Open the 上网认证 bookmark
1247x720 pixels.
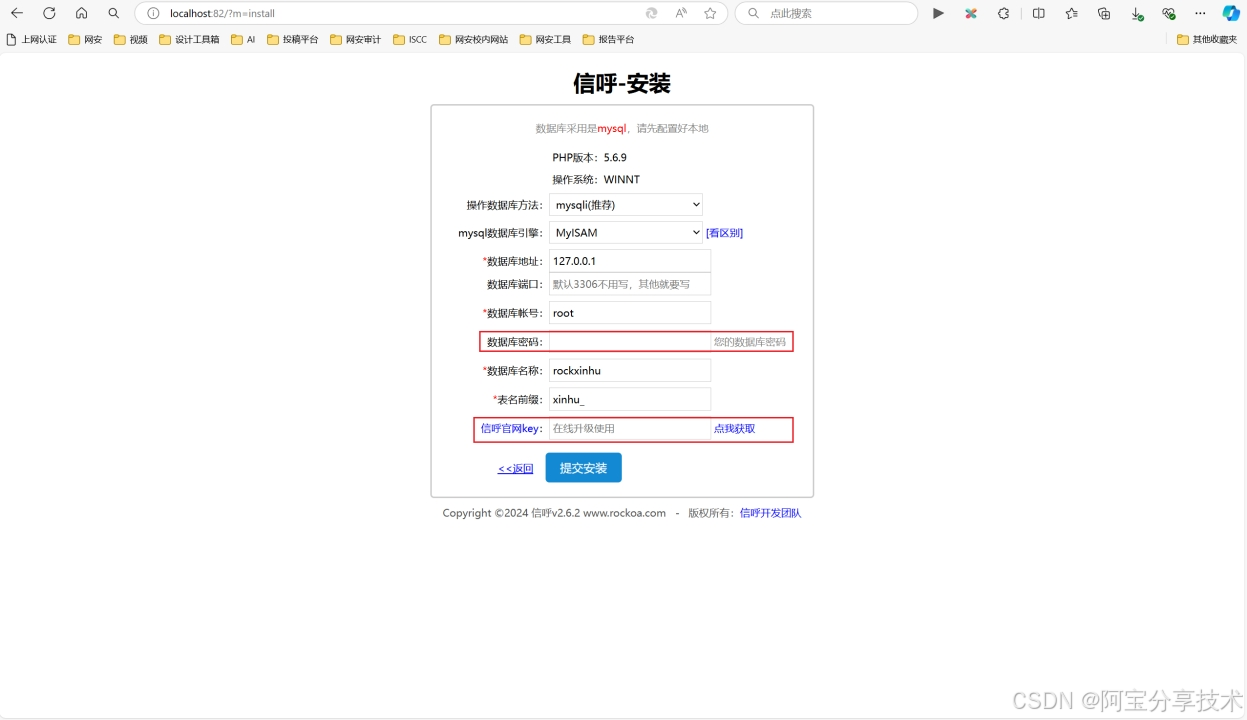(31, 40)
